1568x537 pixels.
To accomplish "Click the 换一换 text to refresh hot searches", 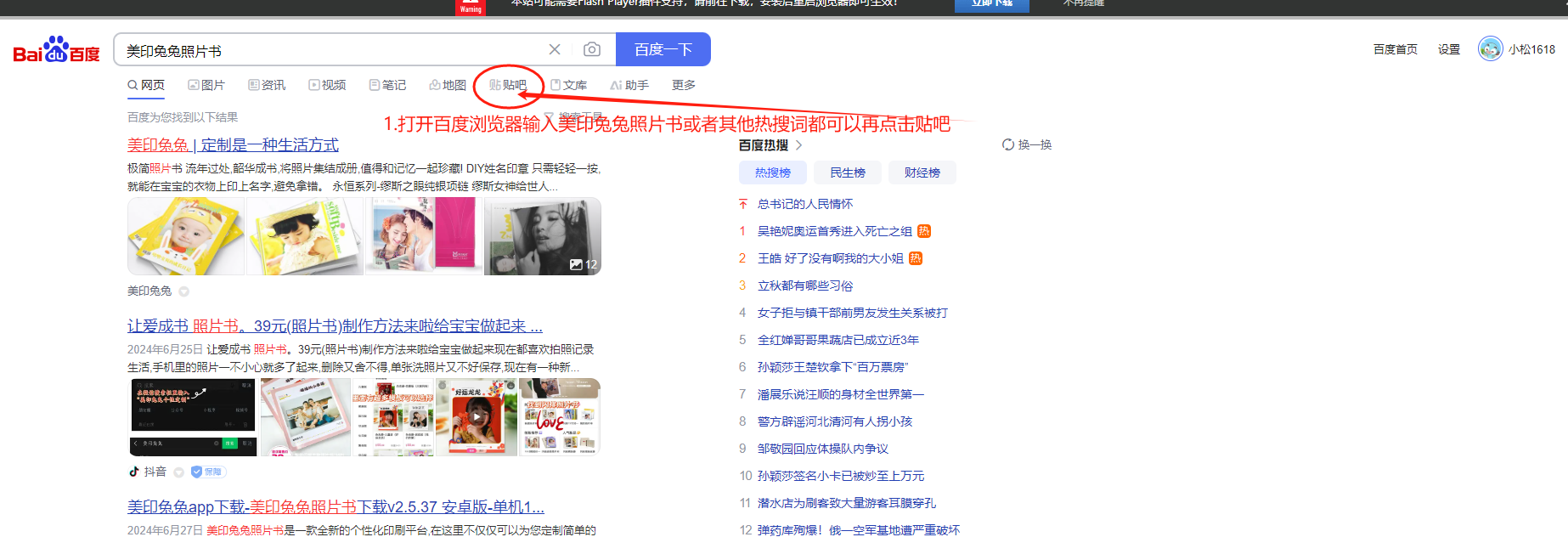I will coord(1035,144).
